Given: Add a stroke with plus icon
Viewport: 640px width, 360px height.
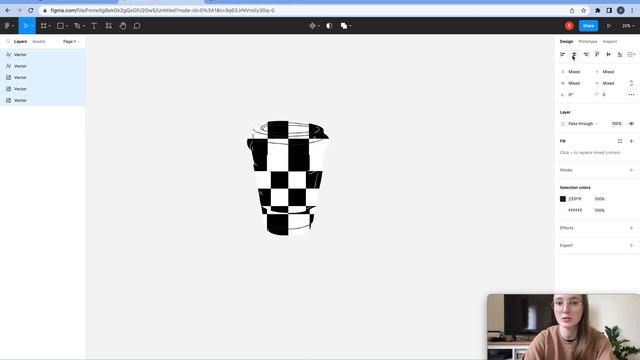Looking at the screenshot, I should coord(631,170).
